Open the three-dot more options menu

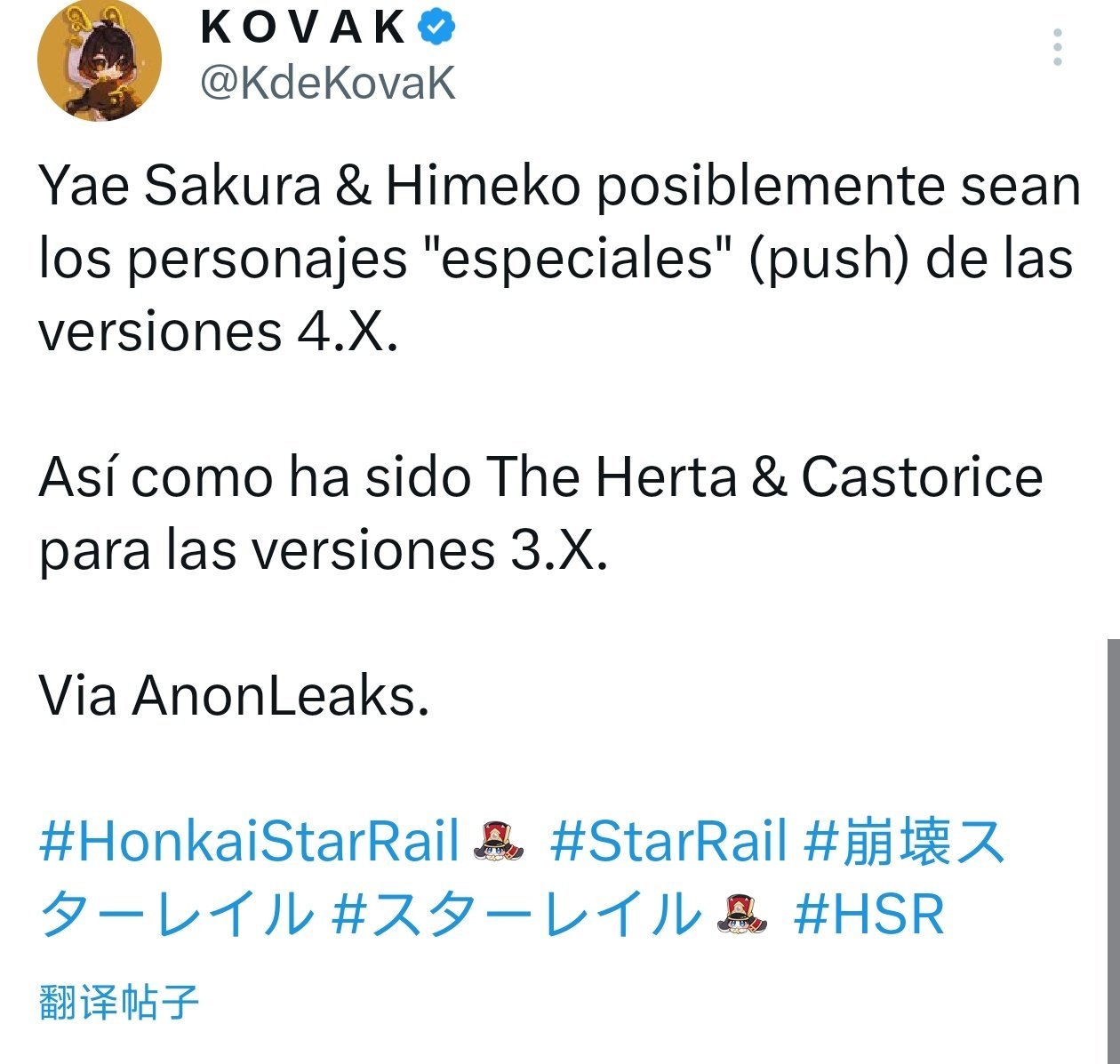pyautogui.click(x=1058, y=47)
